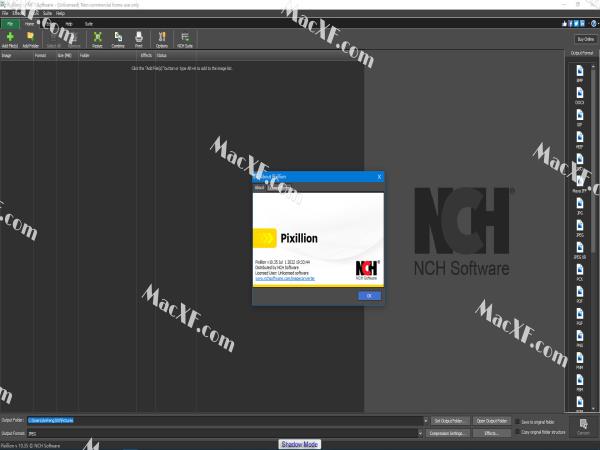Select JPG in the Output Format list
The width and height of the screenshot is (600, 450).
coord(580,206)
